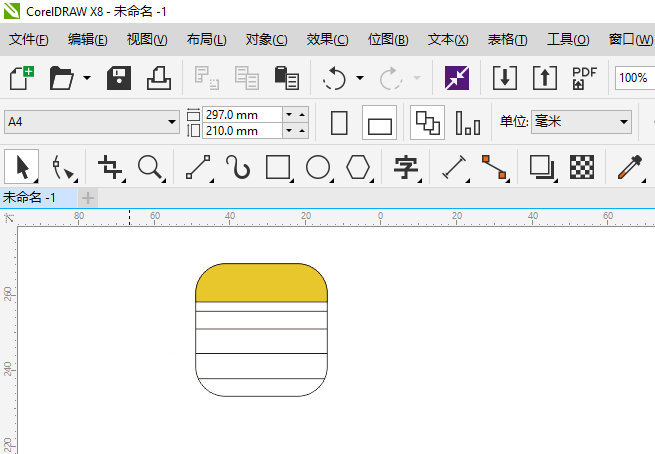Click the Open folder icon
Screen dimensions: 655x454
(61, 78)
